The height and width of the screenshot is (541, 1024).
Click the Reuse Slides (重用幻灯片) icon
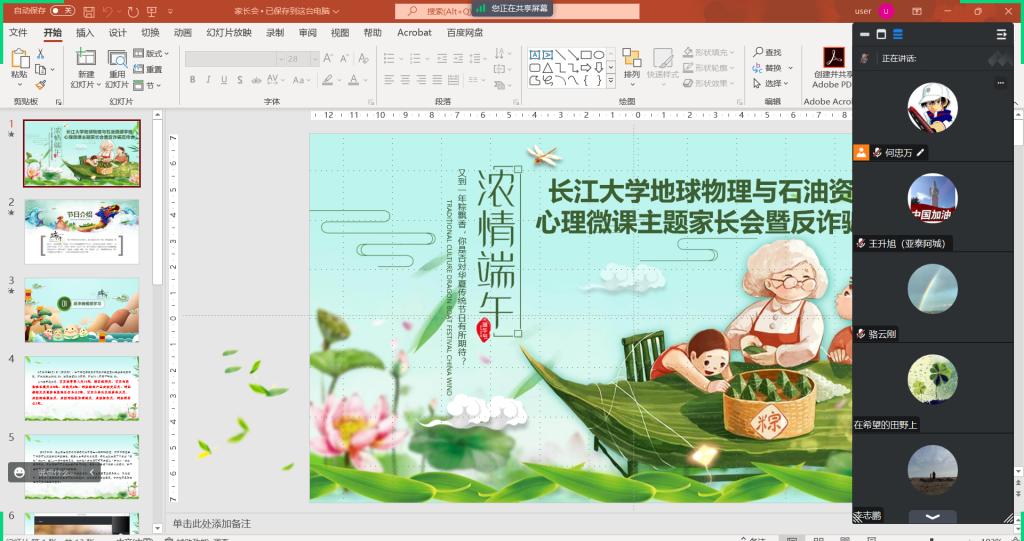(117, 57)
